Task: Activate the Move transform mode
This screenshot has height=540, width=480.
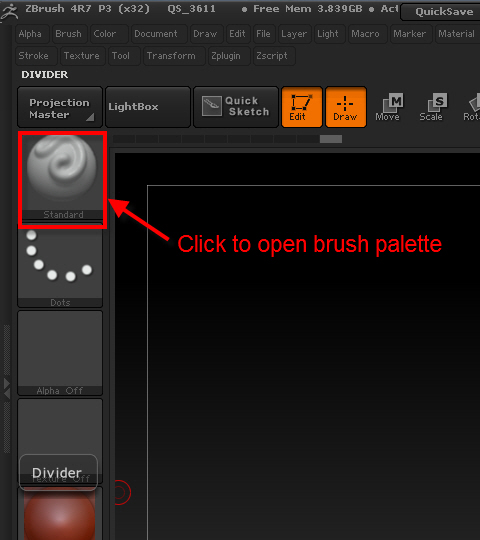Action: (x=389, y=107)
